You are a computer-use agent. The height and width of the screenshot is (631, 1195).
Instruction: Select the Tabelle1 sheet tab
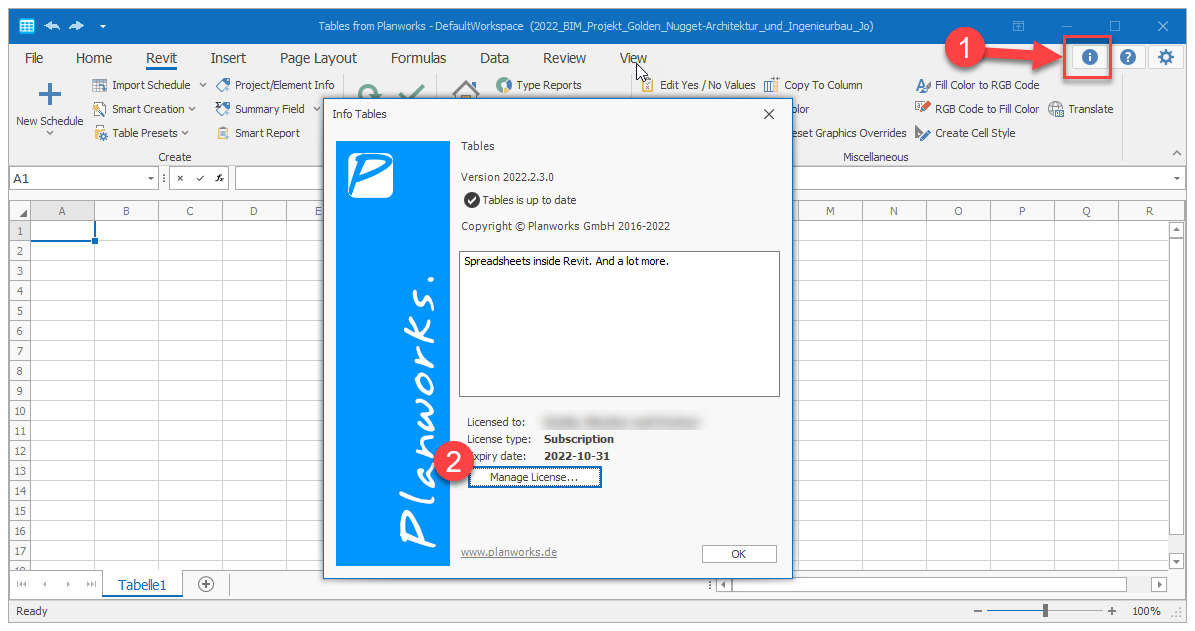142,585
